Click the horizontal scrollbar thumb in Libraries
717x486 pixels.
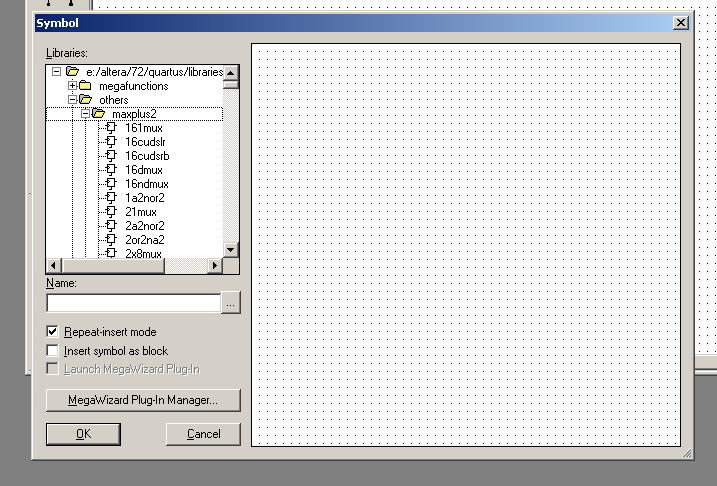tap(113, 265)
